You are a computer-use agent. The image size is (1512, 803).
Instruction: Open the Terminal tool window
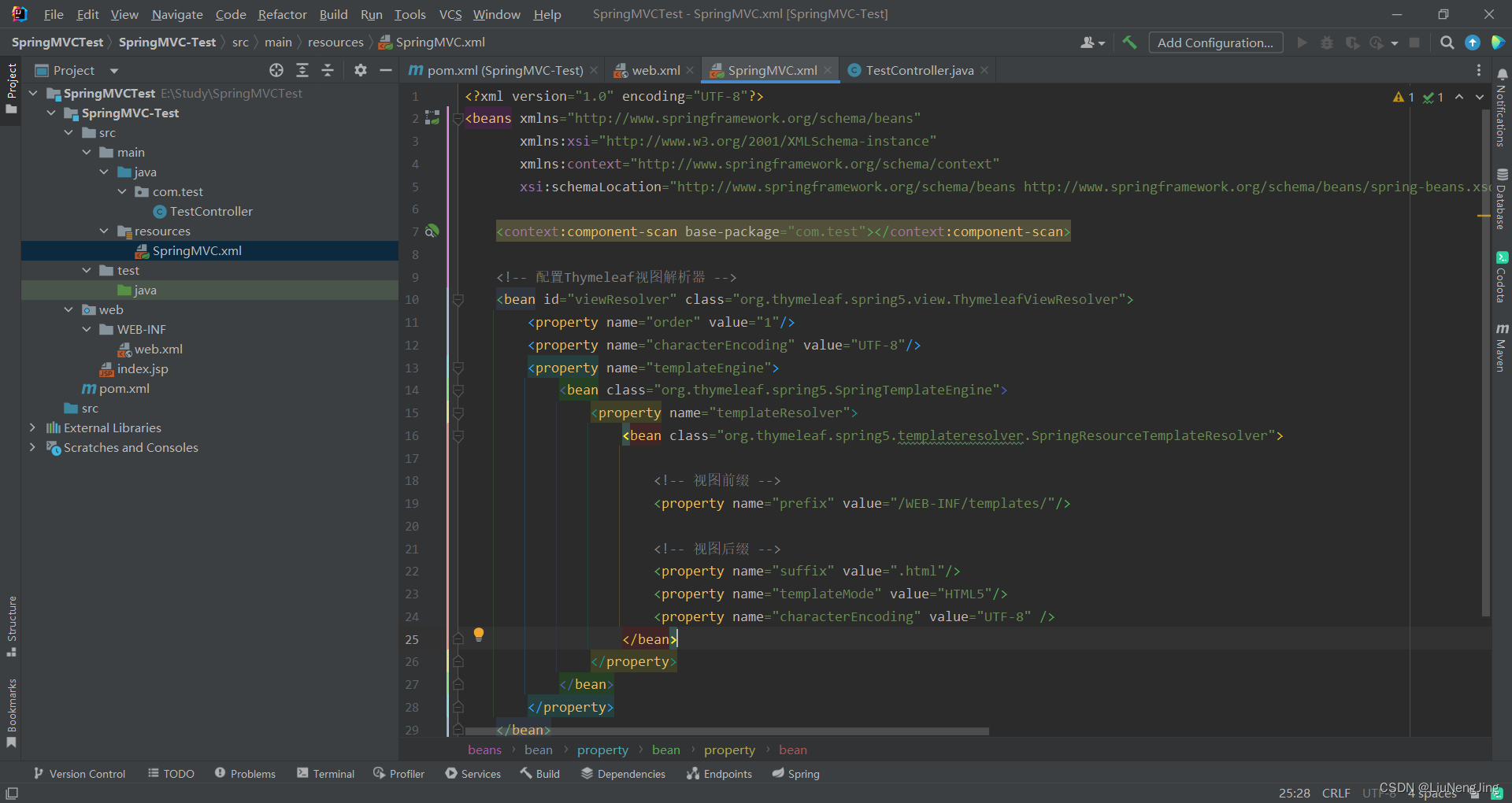(x=325, y=774)
